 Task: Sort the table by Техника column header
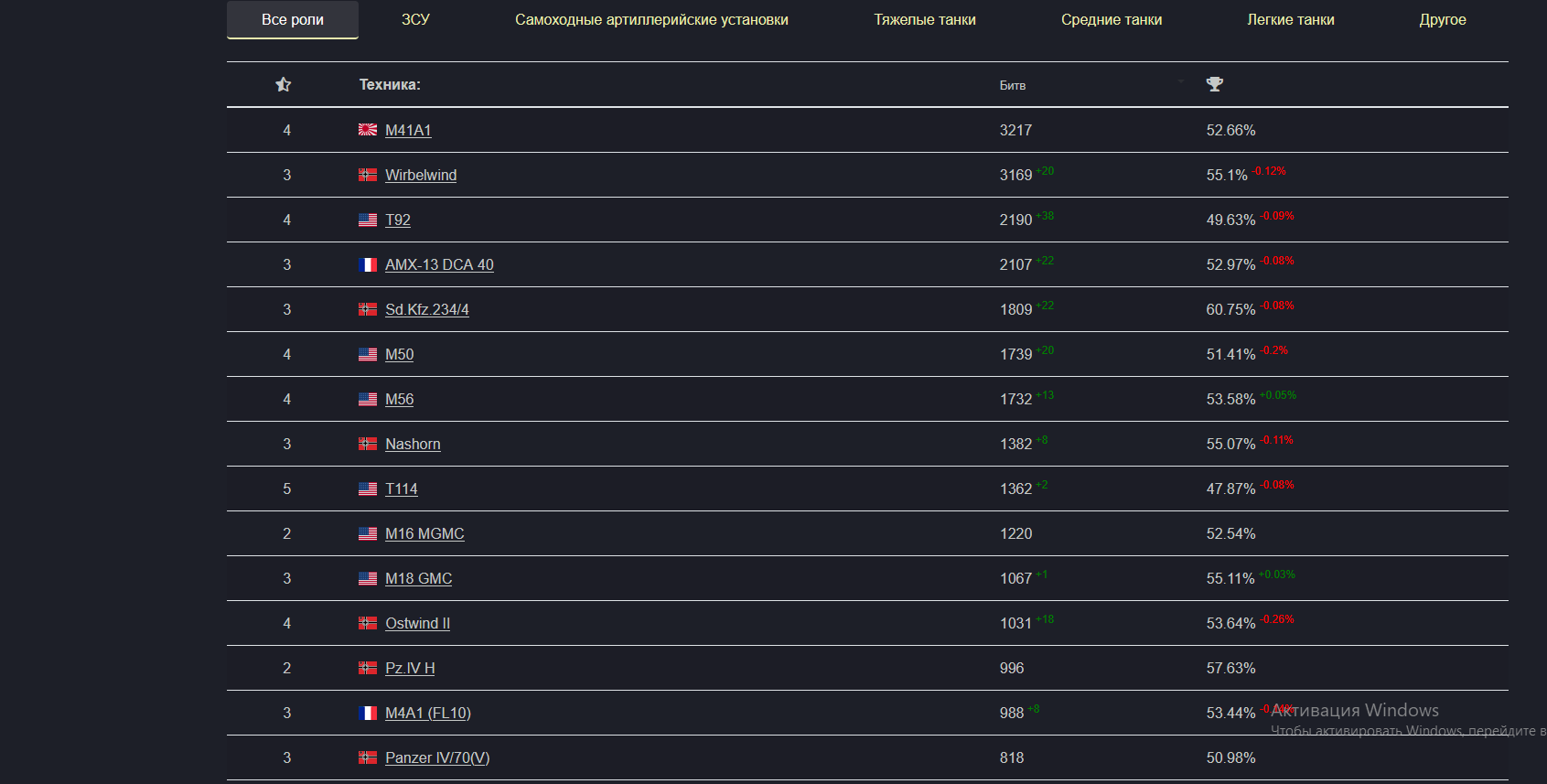390,84
